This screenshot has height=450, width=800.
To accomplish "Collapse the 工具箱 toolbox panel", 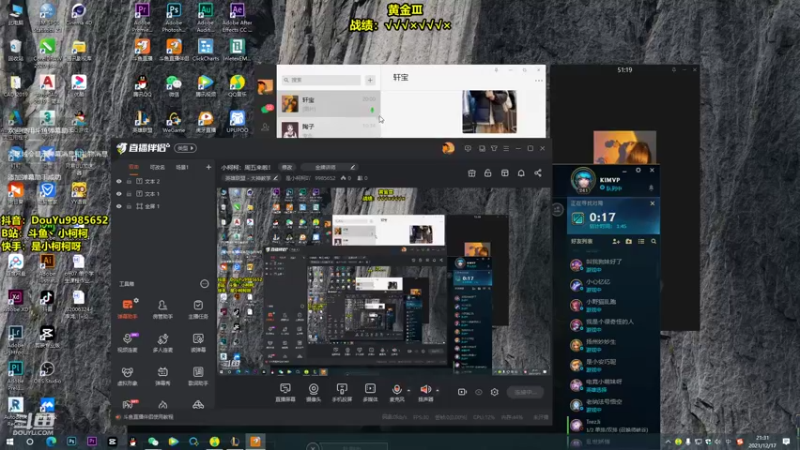I will pyautogui.click(x=204, y=284).
